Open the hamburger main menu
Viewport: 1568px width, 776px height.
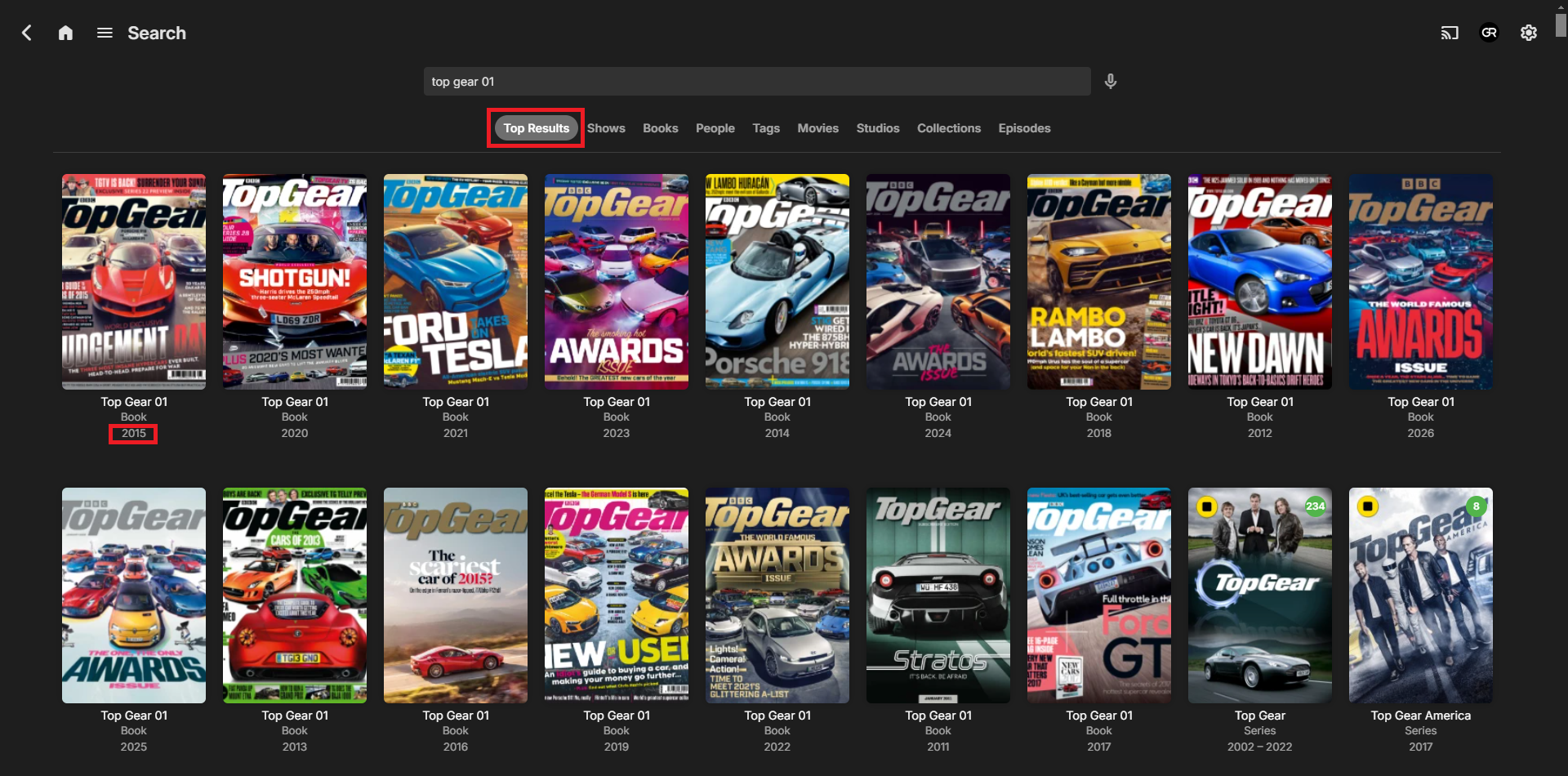[105, 33]
